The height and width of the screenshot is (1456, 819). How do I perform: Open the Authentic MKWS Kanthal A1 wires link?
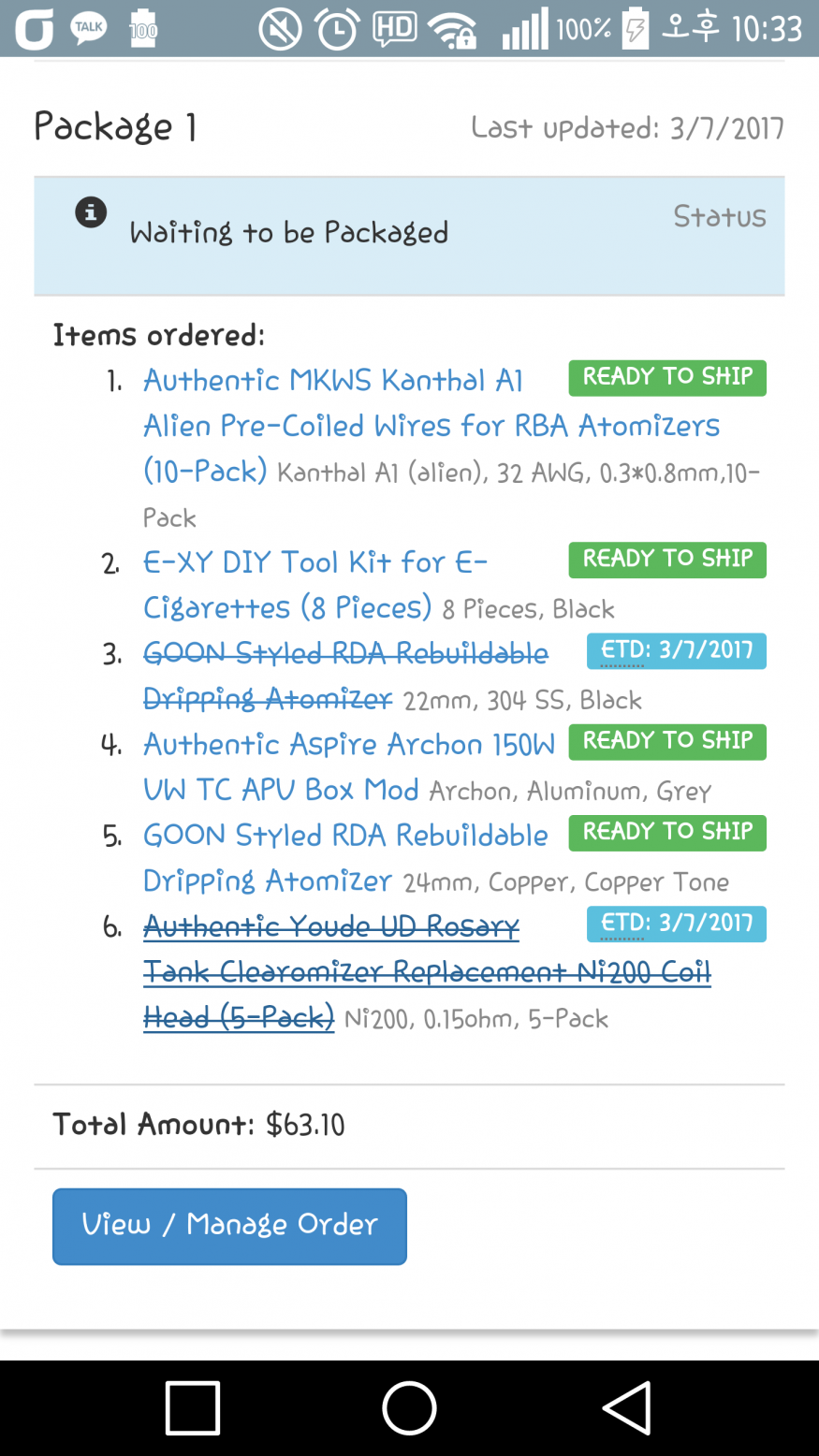pos(332,381)
